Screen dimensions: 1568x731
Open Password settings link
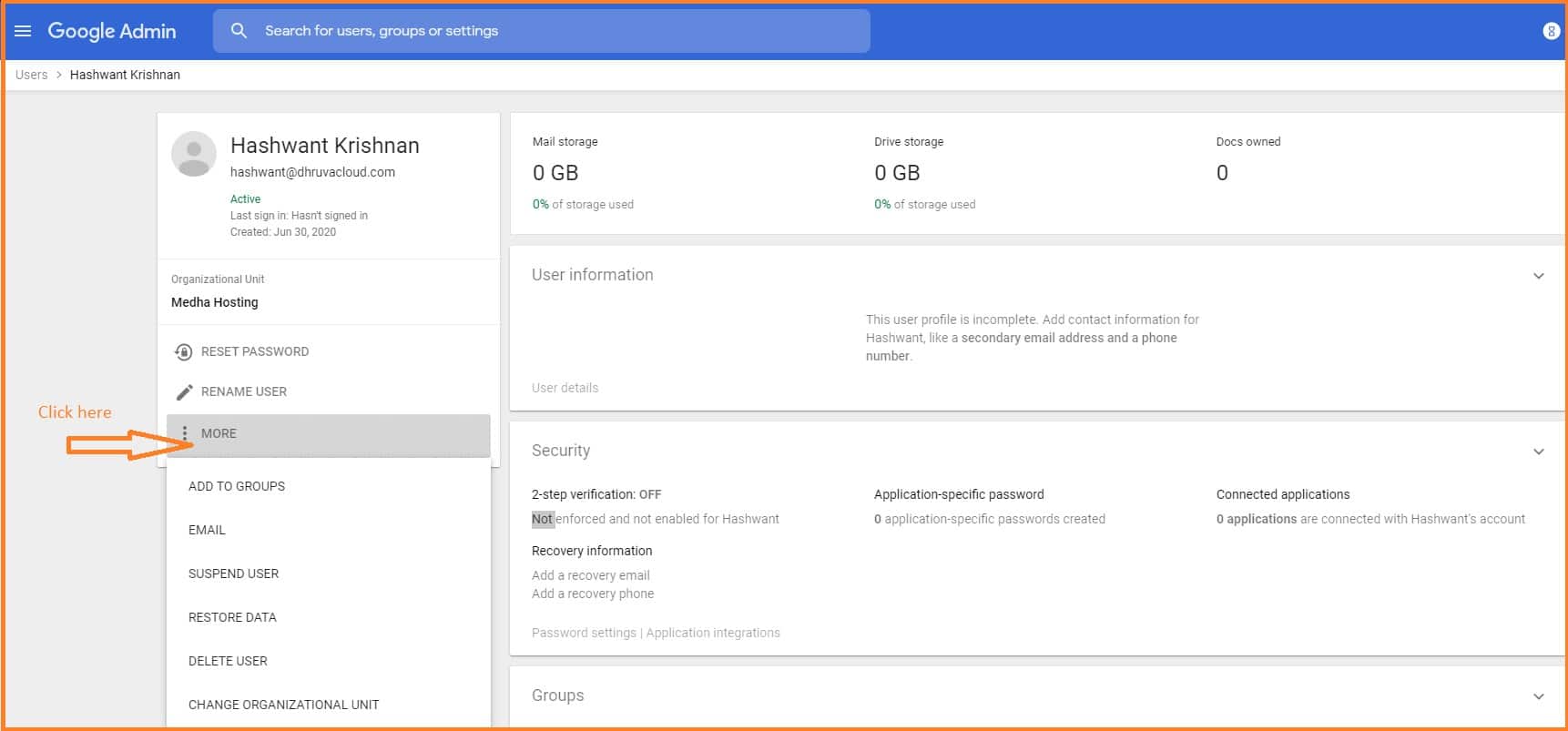click(x=584, y=633)
